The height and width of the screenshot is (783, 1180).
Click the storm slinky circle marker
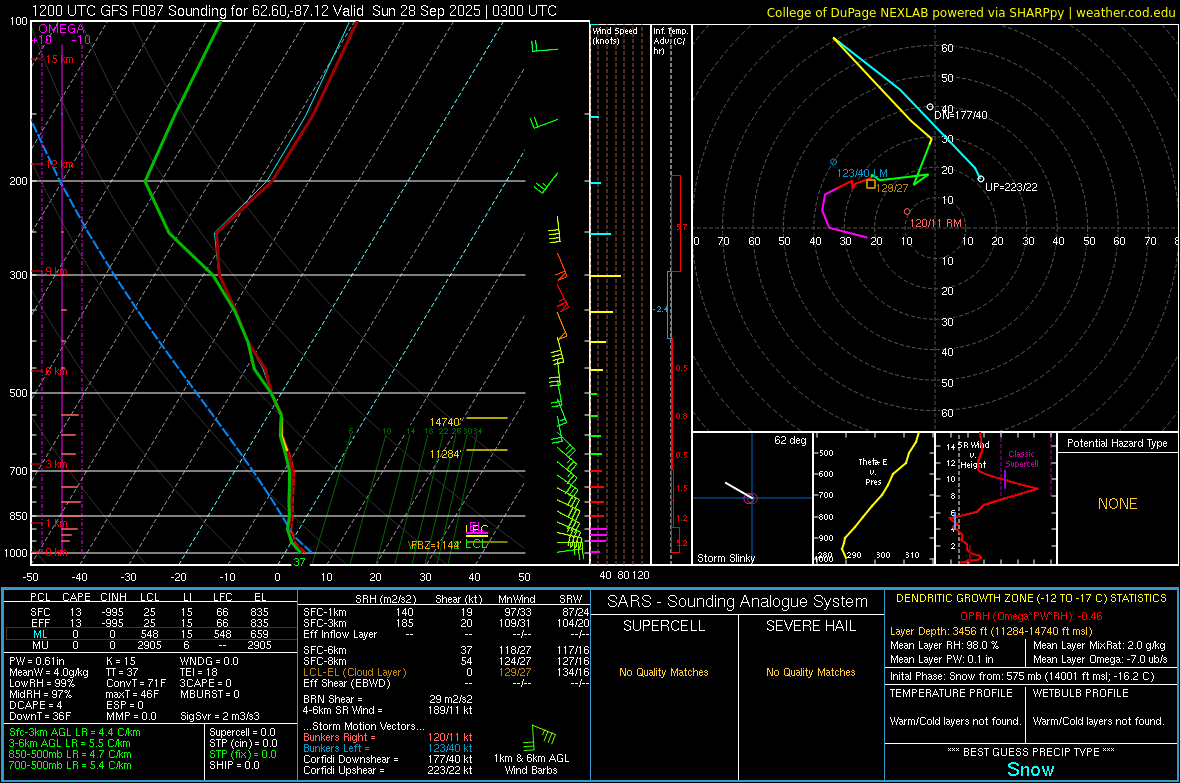[x=750, y=498]
